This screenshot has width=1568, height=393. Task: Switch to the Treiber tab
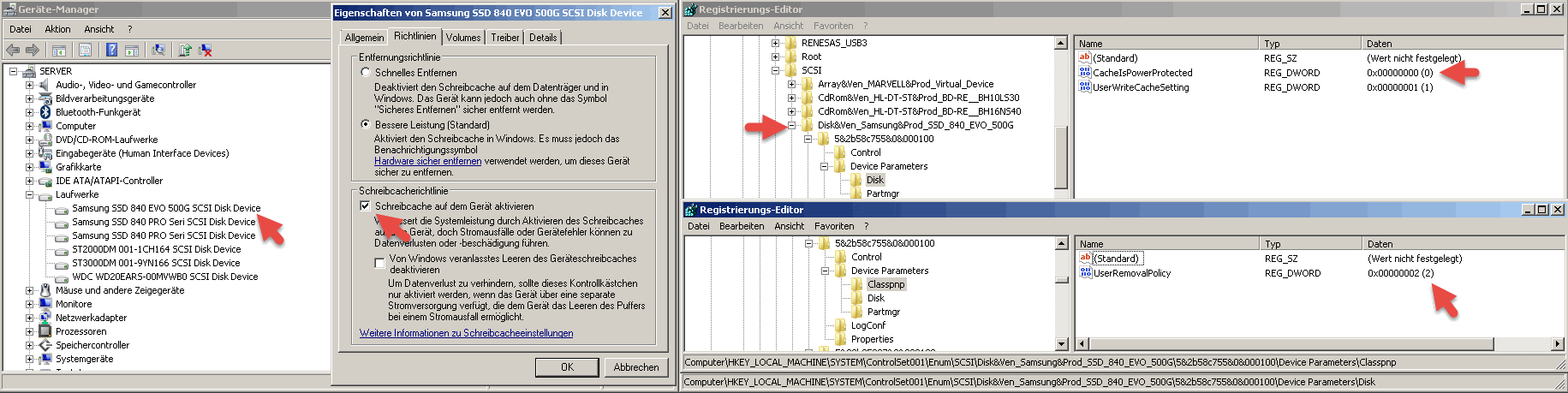[504, 38]
